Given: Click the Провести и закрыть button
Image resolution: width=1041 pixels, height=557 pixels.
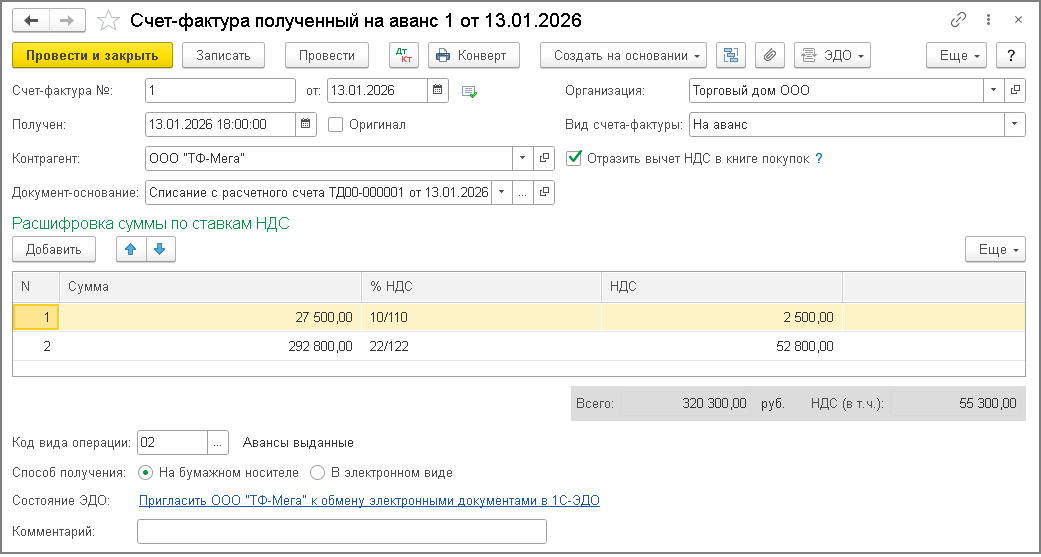Looking at the screenshot, I should click(x=93, y=55).
